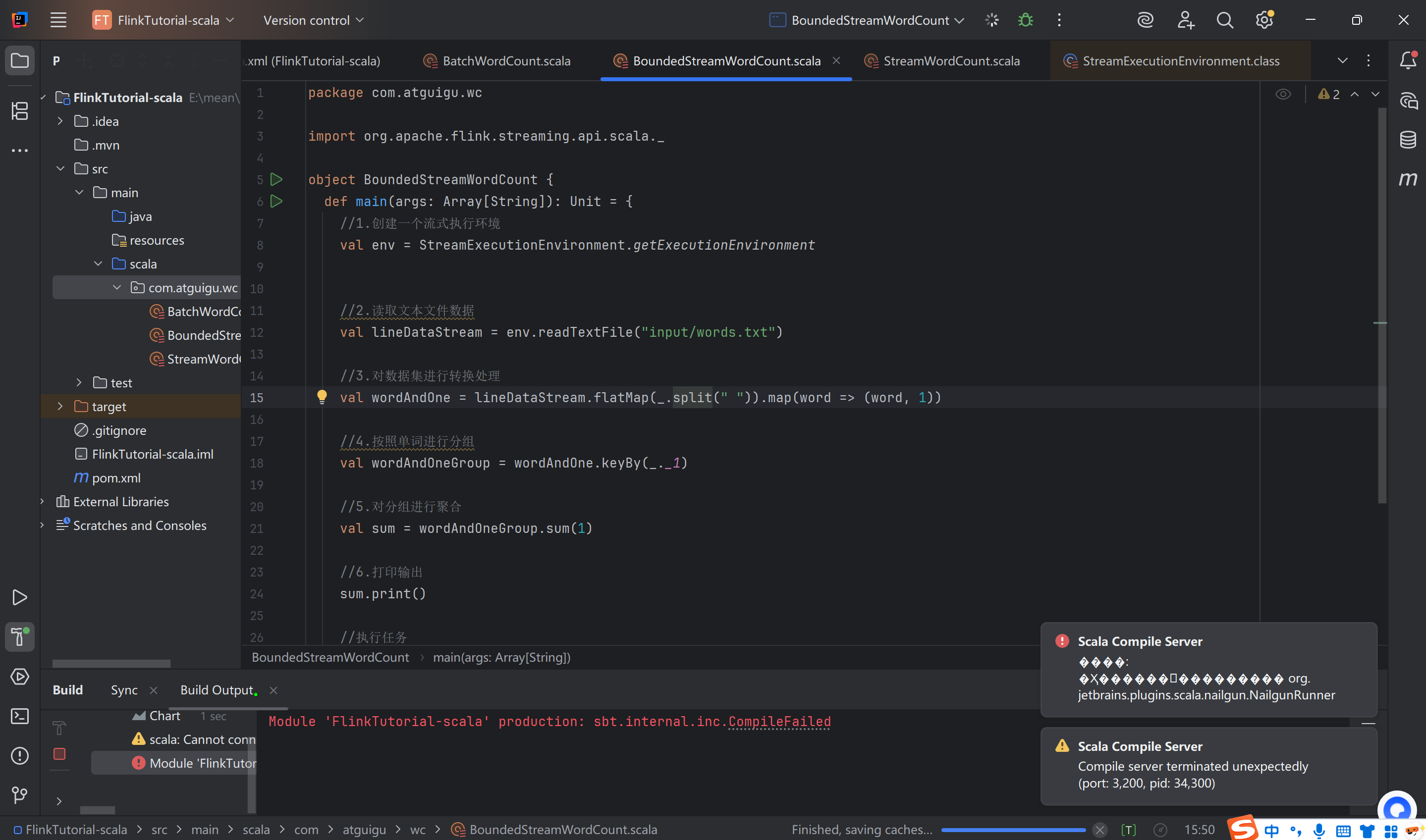Stop the build with the red square
The width and height of the screenshot is (1426, 840).
[x=59, y=754]
